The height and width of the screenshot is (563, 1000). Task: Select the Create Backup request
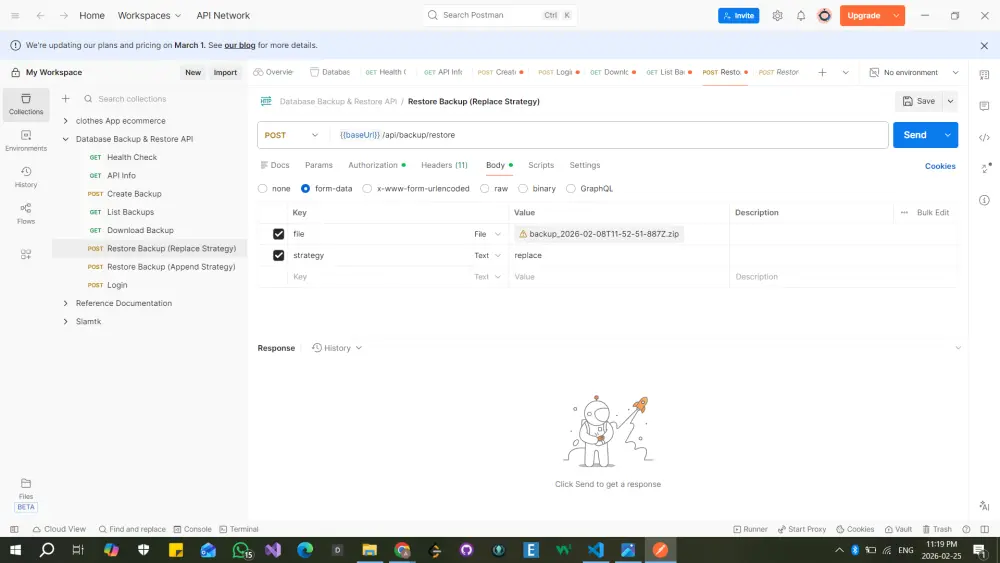[134, 194]
